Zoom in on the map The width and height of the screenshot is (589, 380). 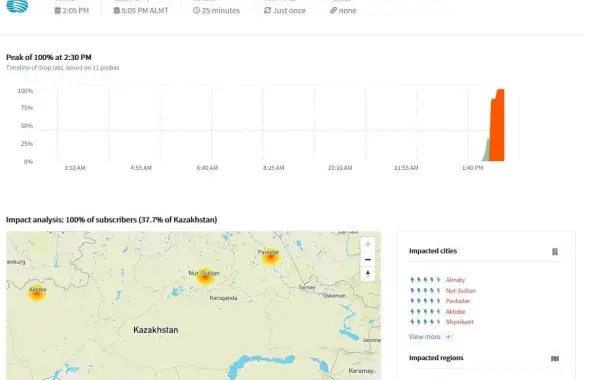368,244
